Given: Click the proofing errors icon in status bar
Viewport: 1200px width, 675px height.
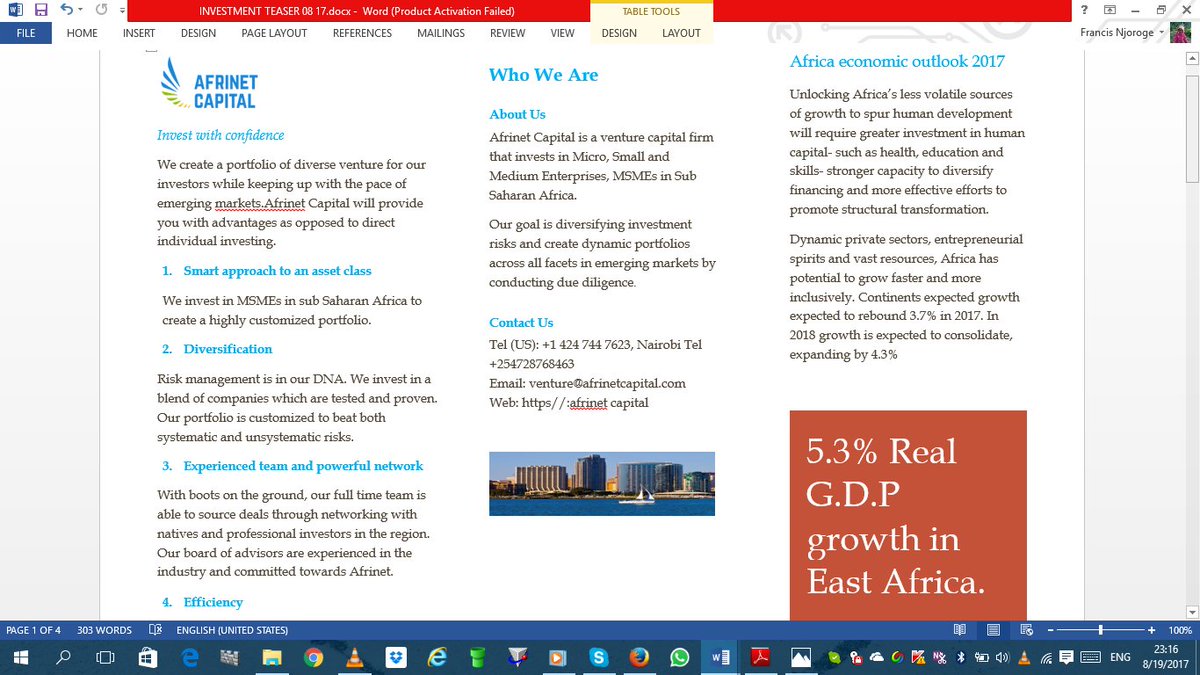Looking at the screenshot, I should coord(155,630).
